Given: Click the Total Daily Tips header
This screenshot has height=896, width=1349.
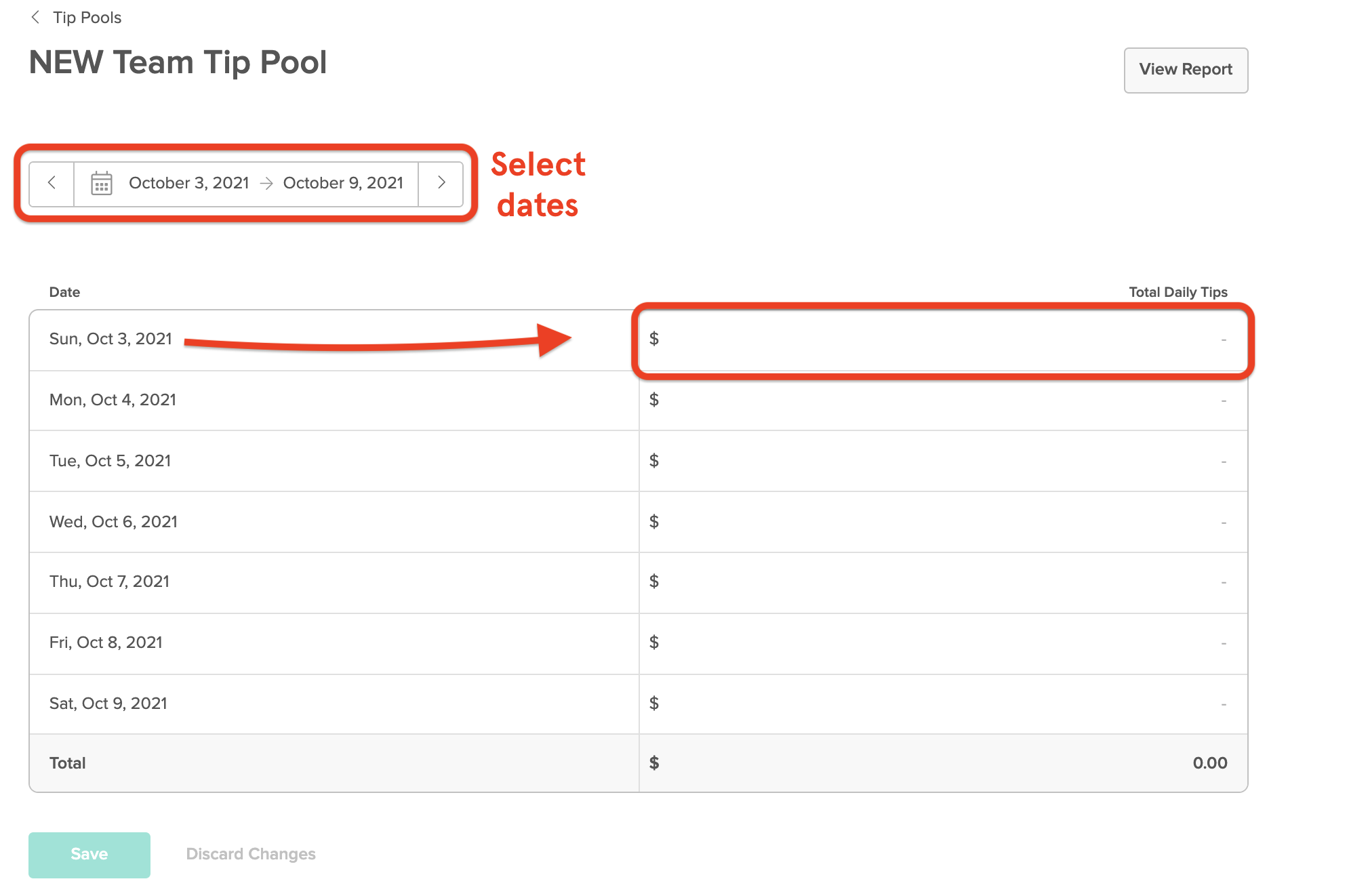Looking at the screenshot, I should 1177,291.
